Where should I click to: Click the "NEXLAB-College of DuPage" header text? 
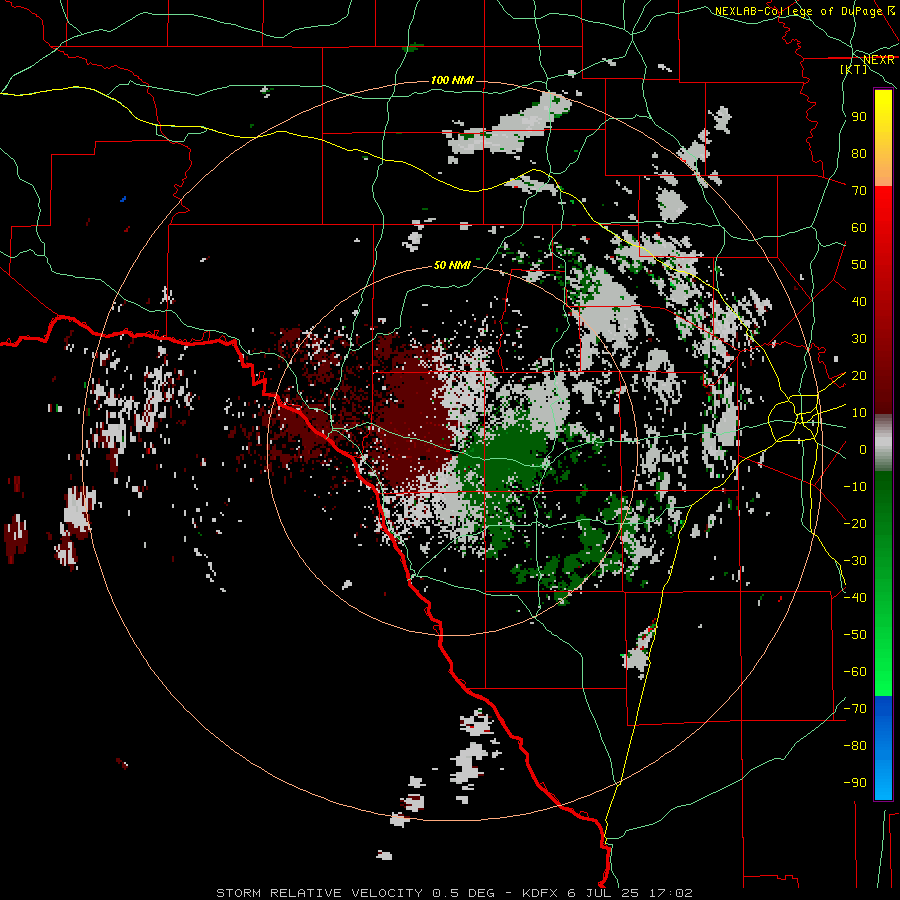pyautogui.click(x=798, y=11)
